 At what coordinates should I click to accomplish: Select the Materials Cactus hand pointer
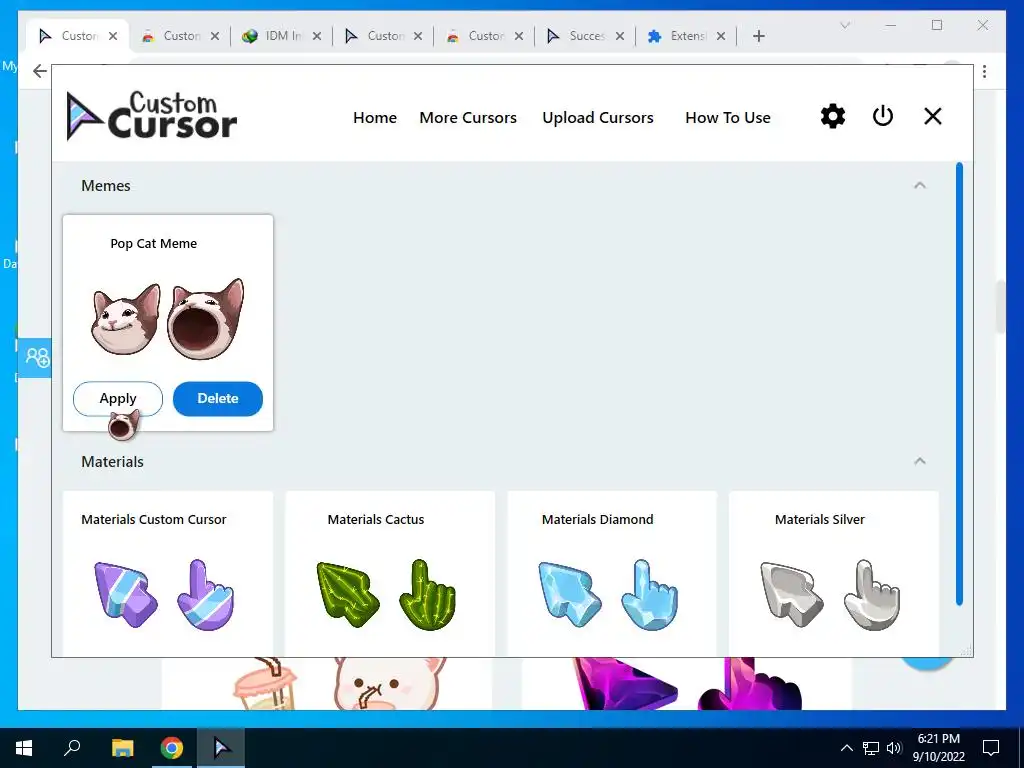click(427, 594)
